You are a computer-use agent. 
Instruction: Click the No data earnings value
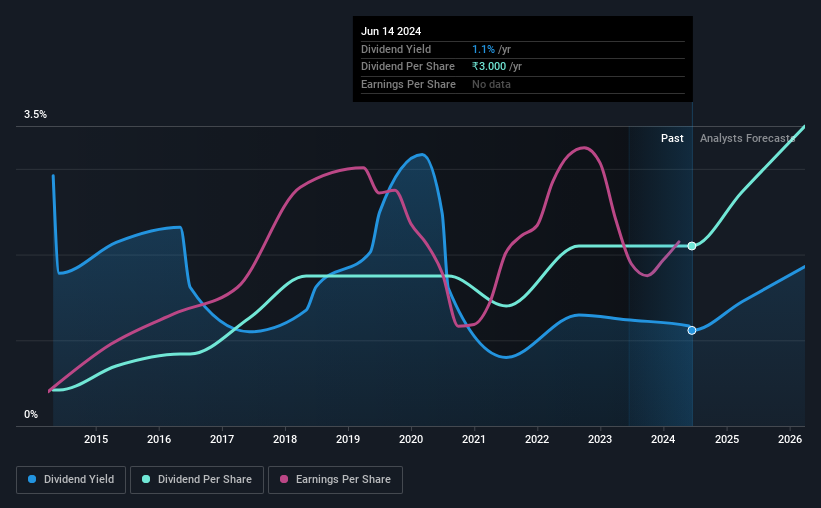tap(491, 84)
